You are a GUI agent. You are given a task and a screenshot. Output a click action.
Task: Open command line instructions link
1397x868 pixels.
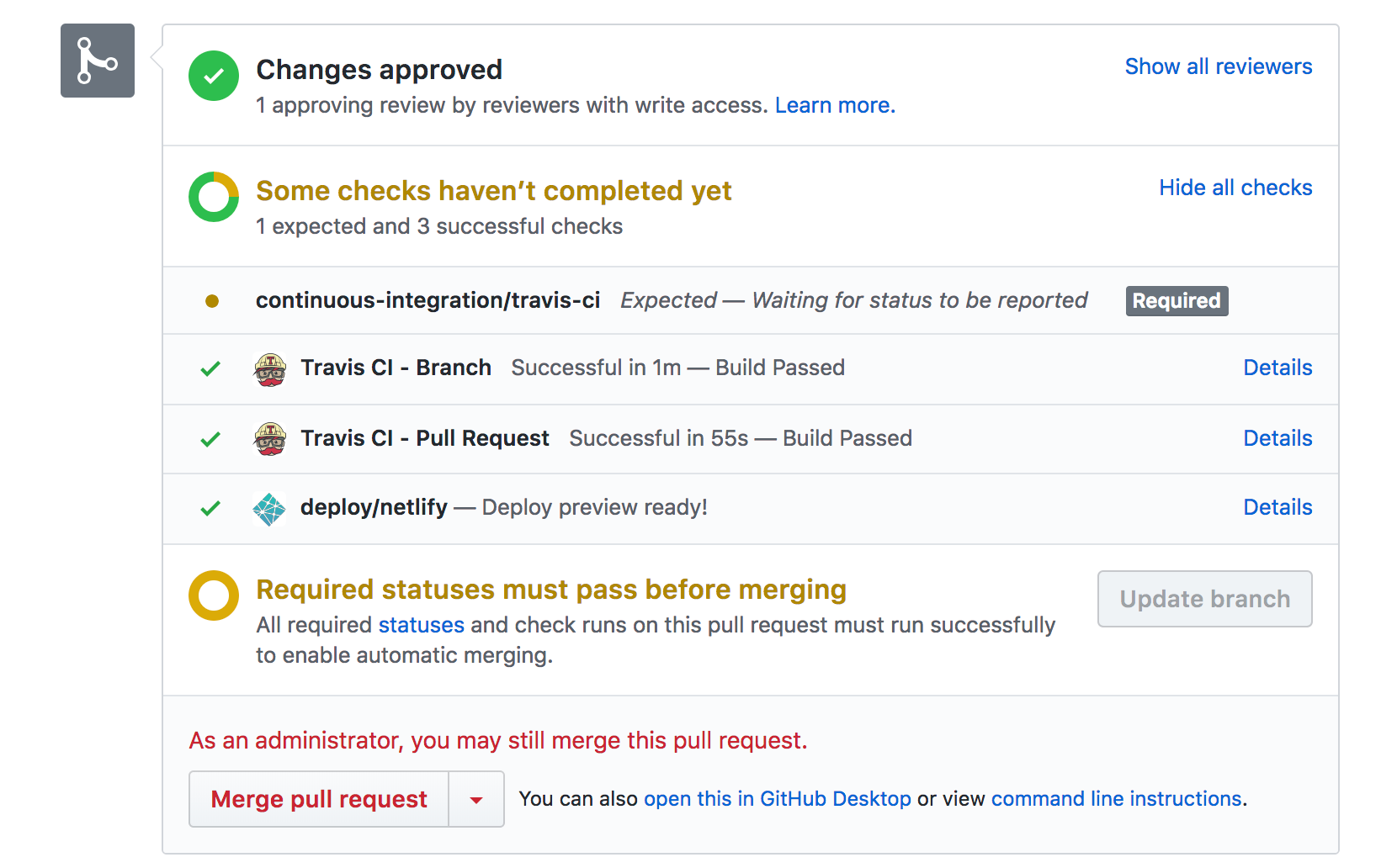click(1117, 798)
